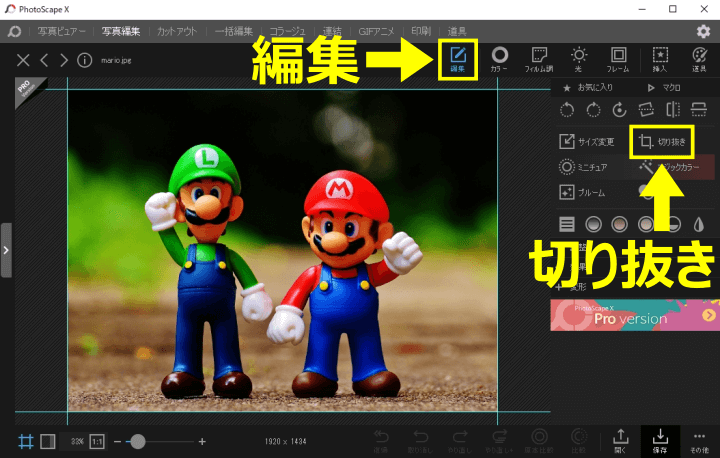
Task: Choose the 切り抜き crop tool
Action: [662, 141]
